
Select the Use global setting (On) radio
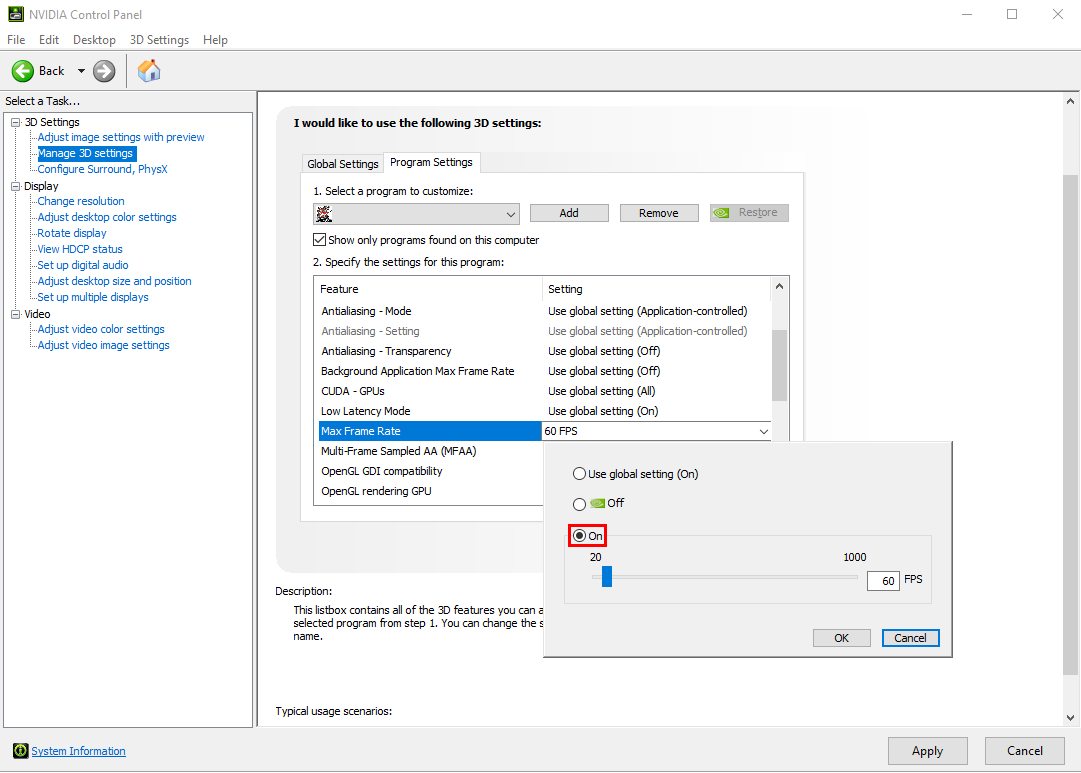tap(579, 474)
